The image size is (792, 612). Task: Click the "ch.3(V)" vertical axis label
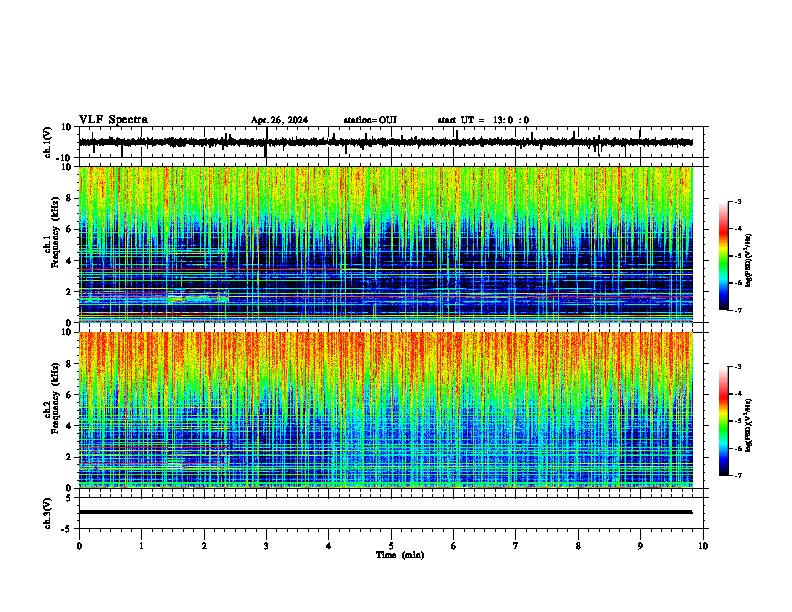pos(48,513)
